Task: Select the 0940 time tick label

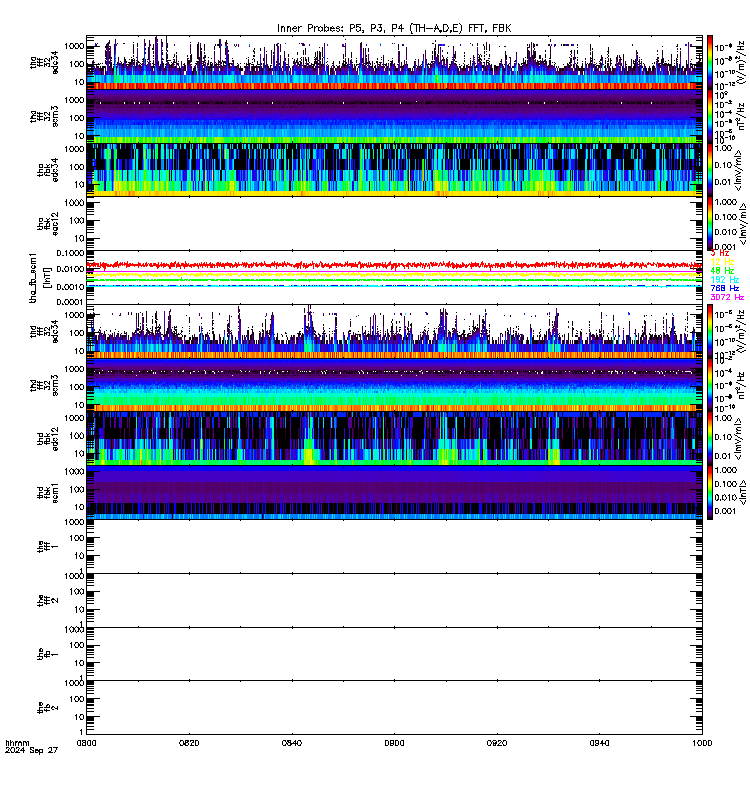Action: coord(599,743)
